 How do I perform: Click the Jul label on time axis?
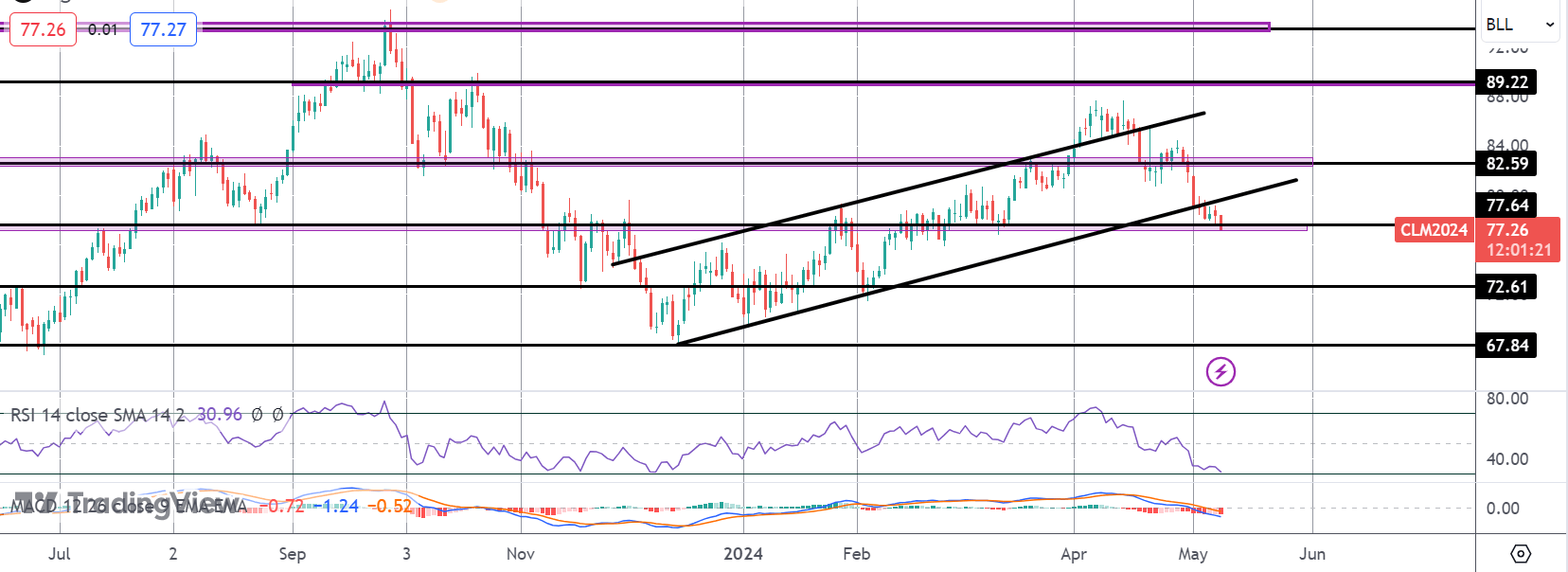click(59, 554)
